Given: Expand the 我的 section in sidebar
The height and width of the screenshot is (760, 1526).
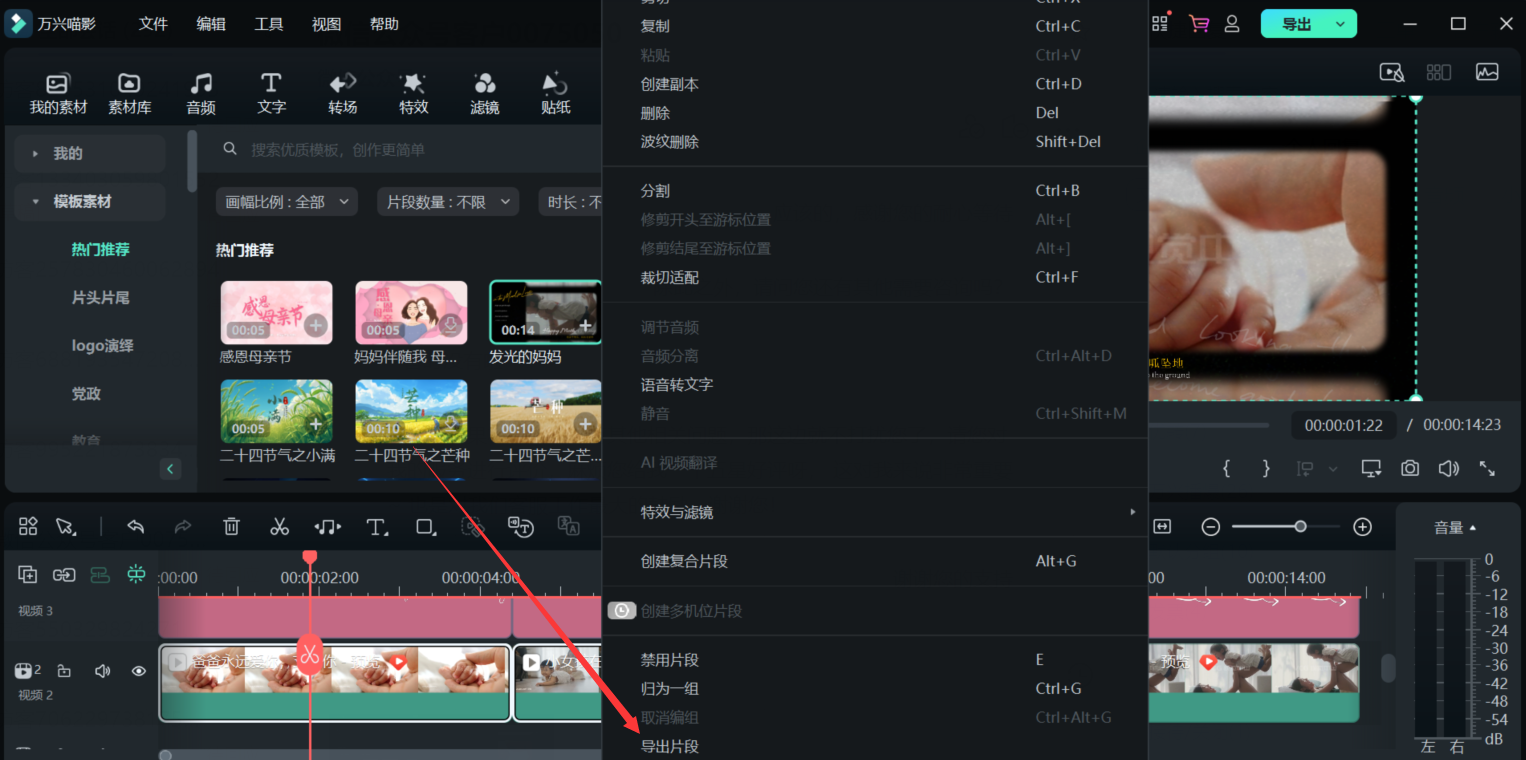Looking at the screenshot, I should point(90,153).
